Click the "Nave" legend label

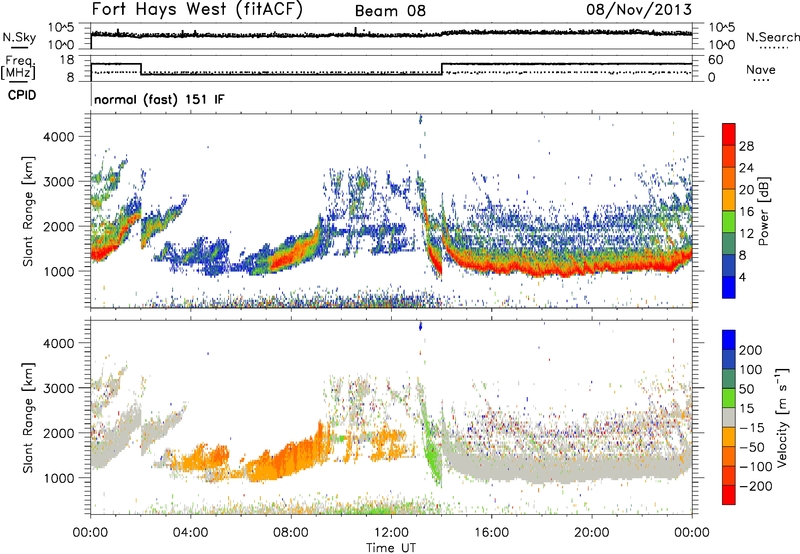[761, 69]
